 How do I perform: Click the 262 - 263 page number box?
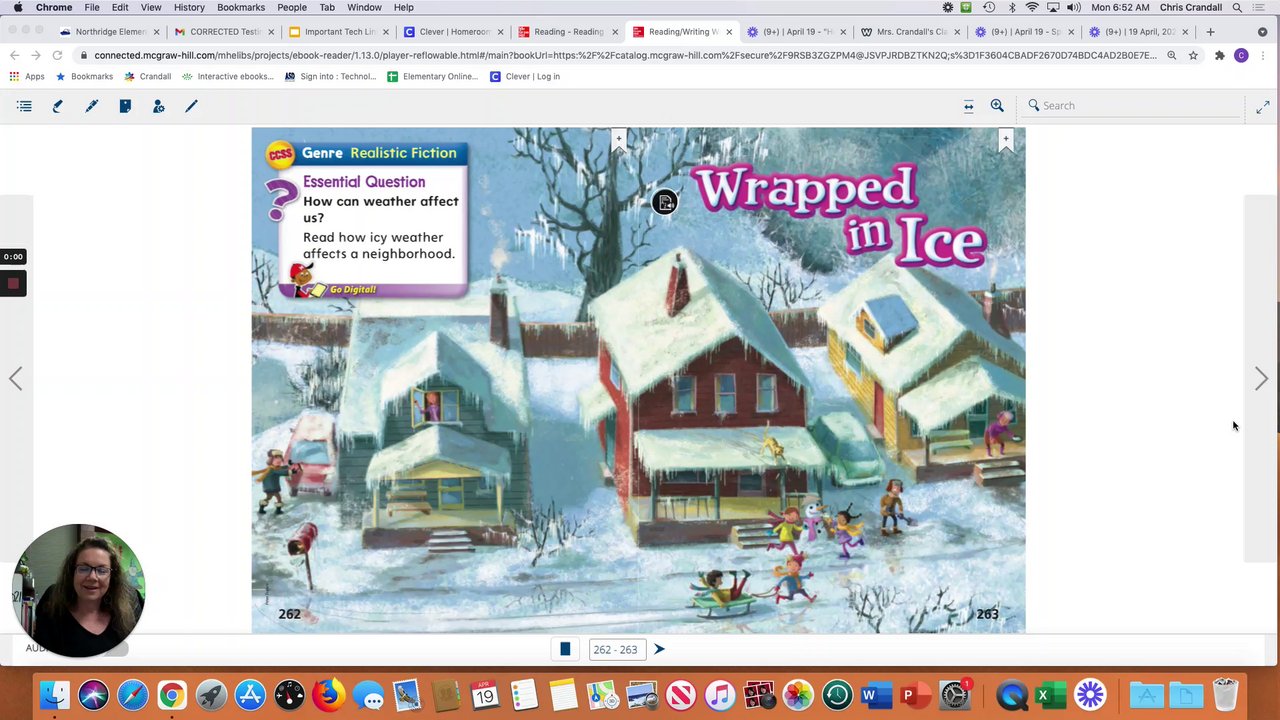click(615, 650)
